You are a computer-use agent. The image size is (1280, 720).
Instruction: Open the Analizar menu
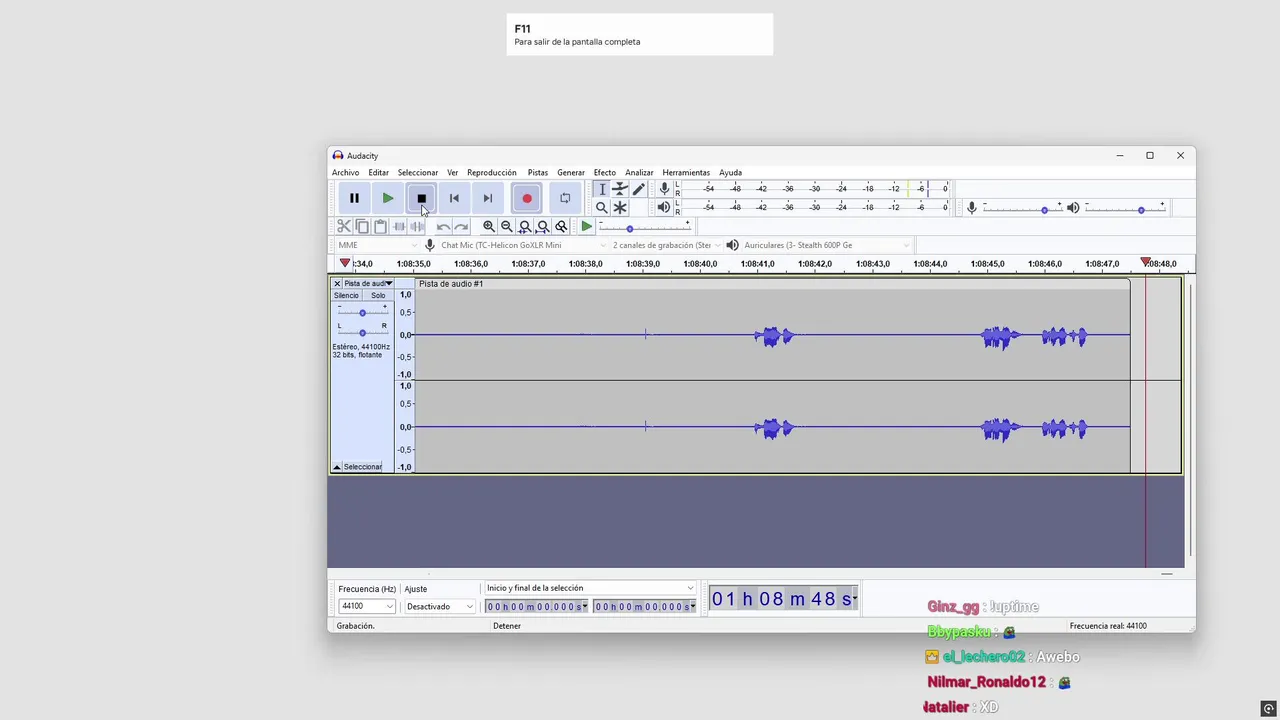[639, 173]
